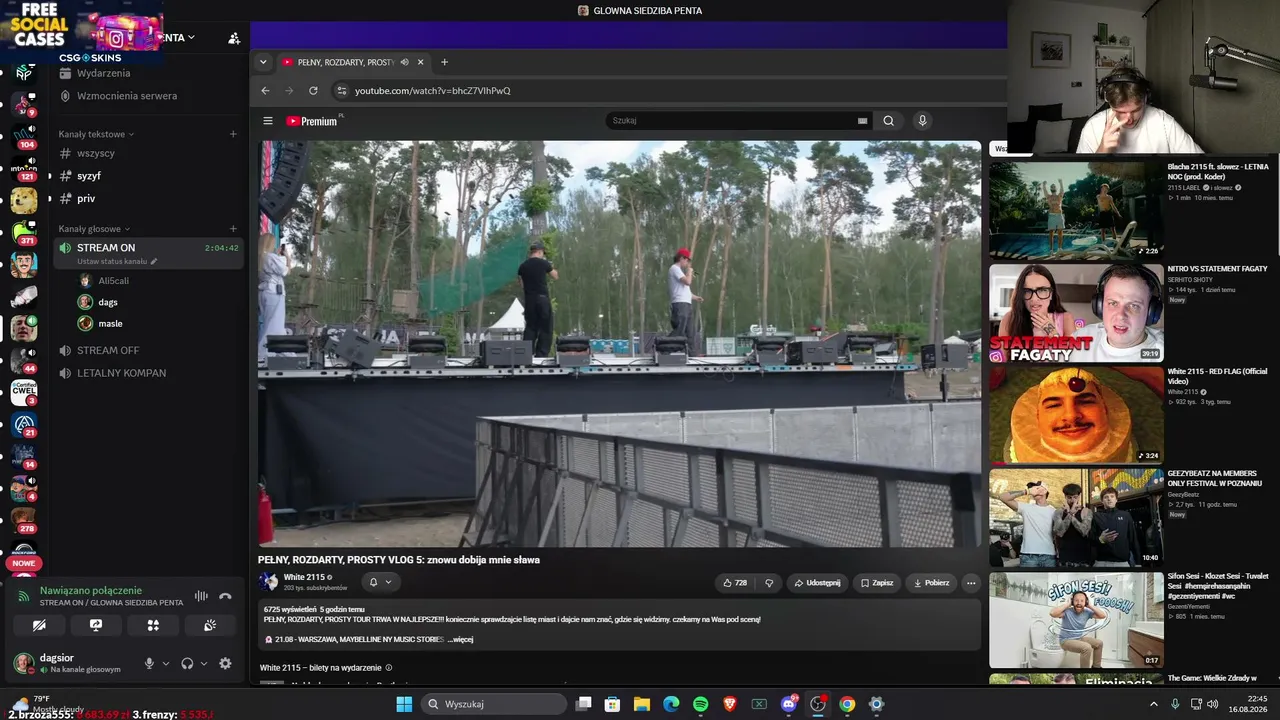Viewport: 1280px width, 720px height.
Task: Open notification bell dropdown for White 2115
Action: click(380, 582)
